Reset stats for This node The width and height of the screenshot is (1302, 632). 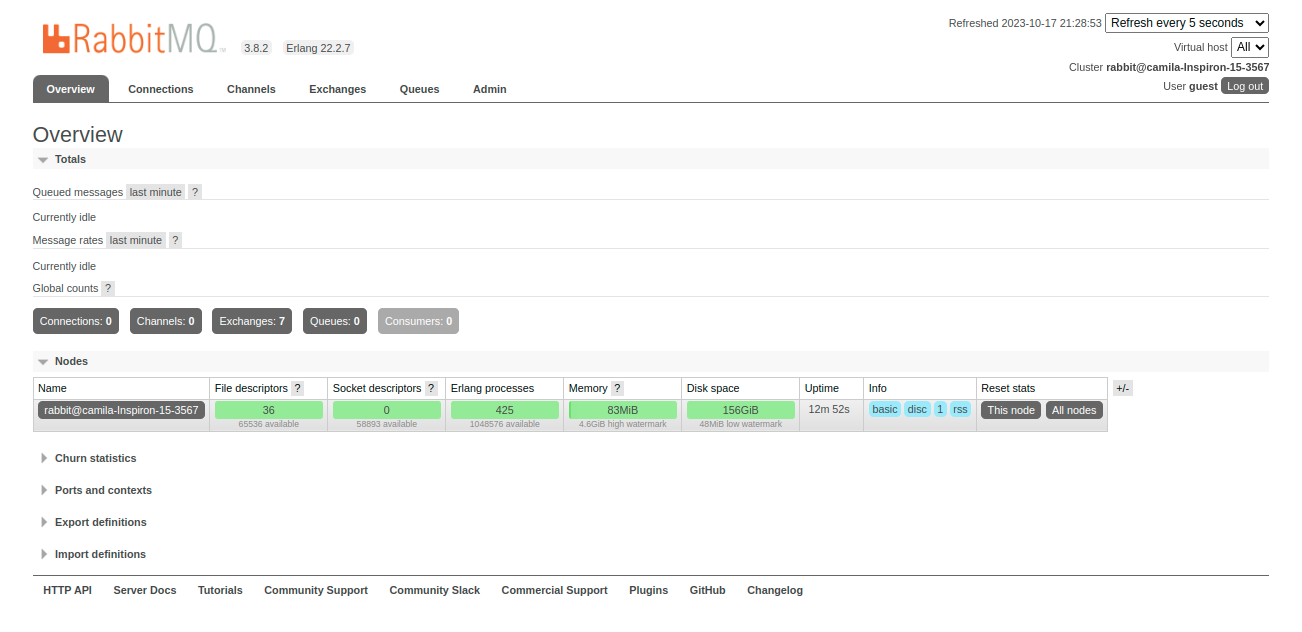click(1011, 410)
